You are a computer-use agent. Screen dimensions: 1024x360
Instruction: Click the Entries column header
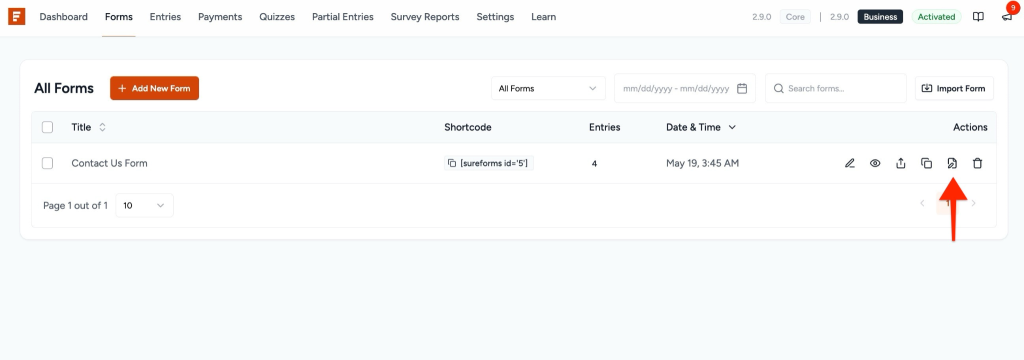click(x=605, y=127)
